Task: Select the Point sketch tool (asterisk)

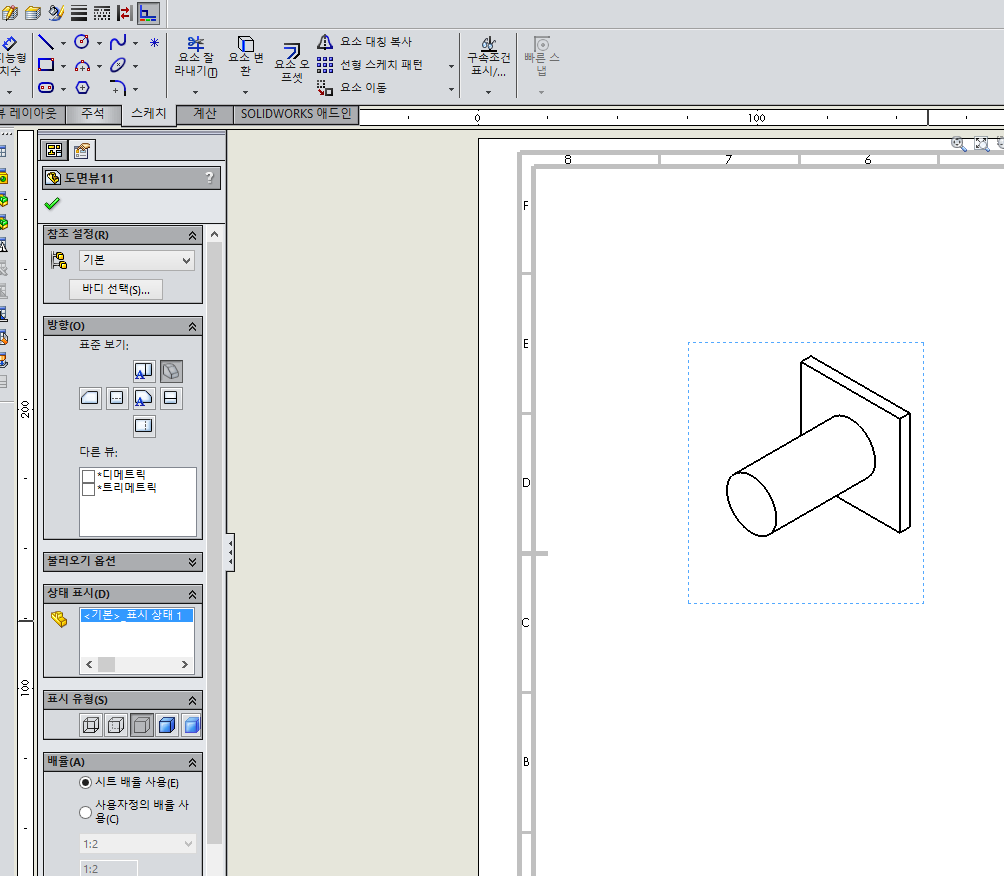Action: point(154,43)
